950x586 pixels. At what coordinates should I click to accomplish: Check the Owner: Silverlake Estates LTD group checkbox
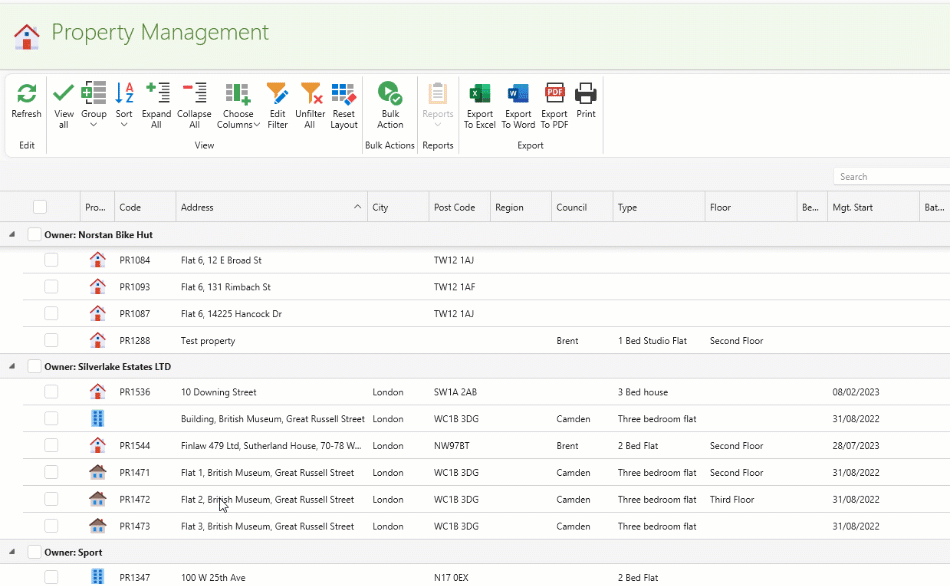[34, 367]
